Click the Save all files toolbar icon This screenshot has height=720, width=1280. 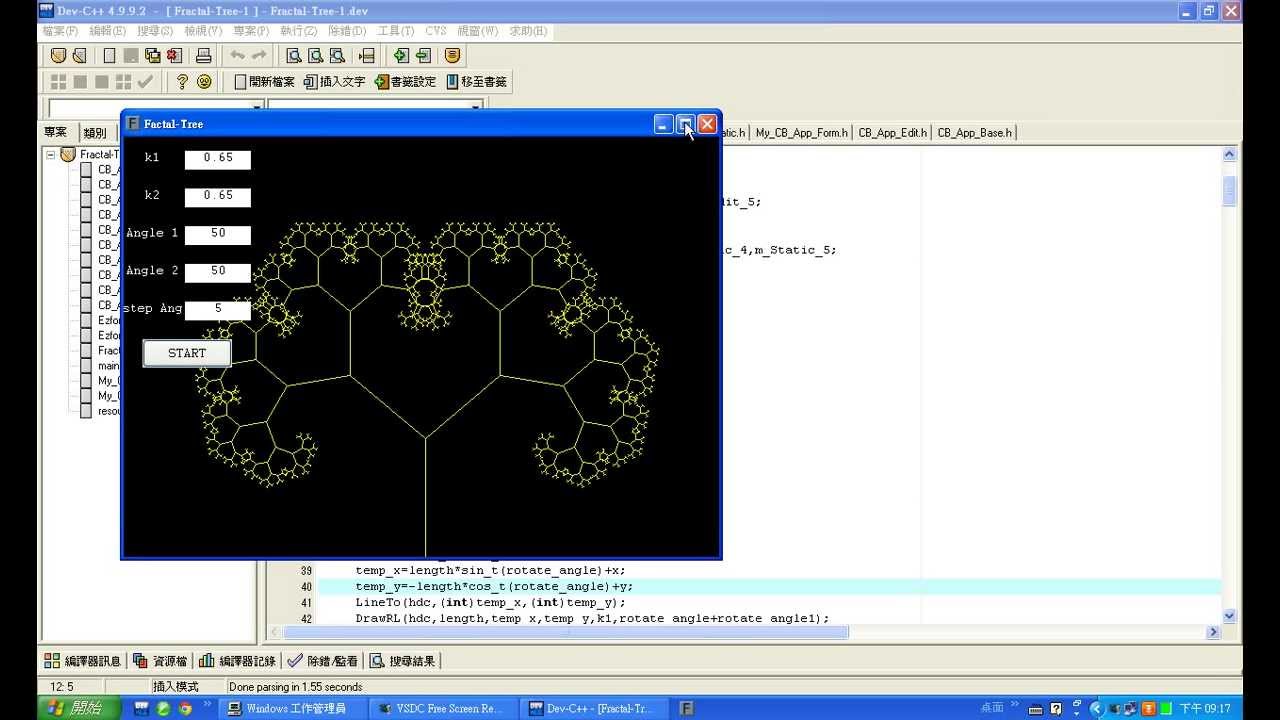(x=153, y=56)
